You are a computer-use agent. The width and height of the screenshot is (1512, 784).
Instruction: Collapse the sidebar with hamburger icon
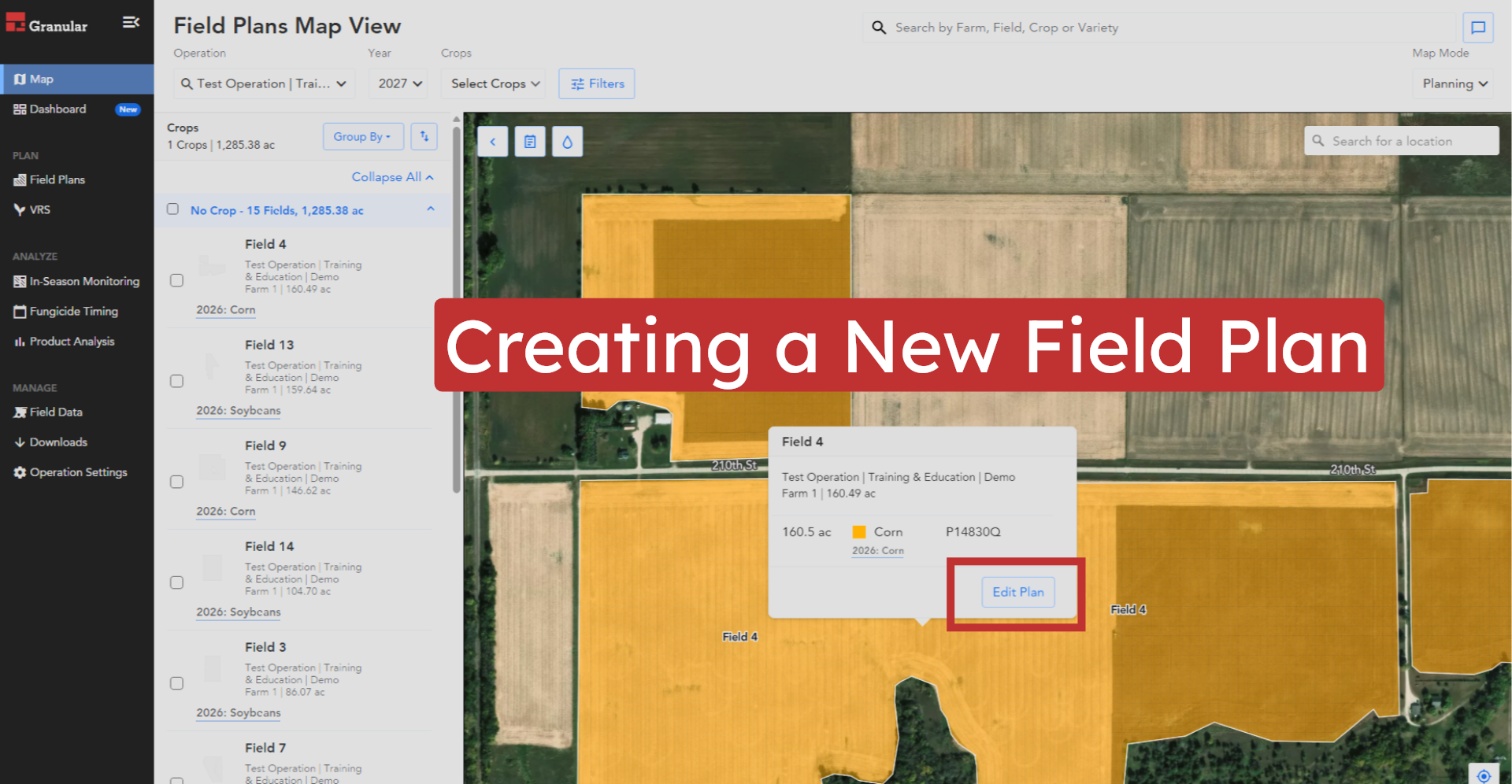click(131, 23)
